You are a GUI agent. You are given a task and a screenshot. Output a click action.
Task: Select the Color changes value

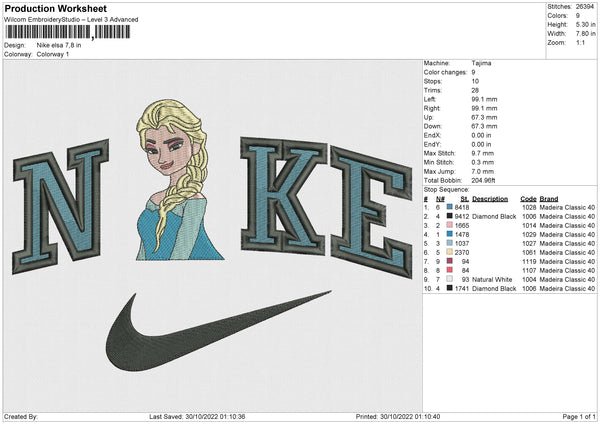click(473, 72)
